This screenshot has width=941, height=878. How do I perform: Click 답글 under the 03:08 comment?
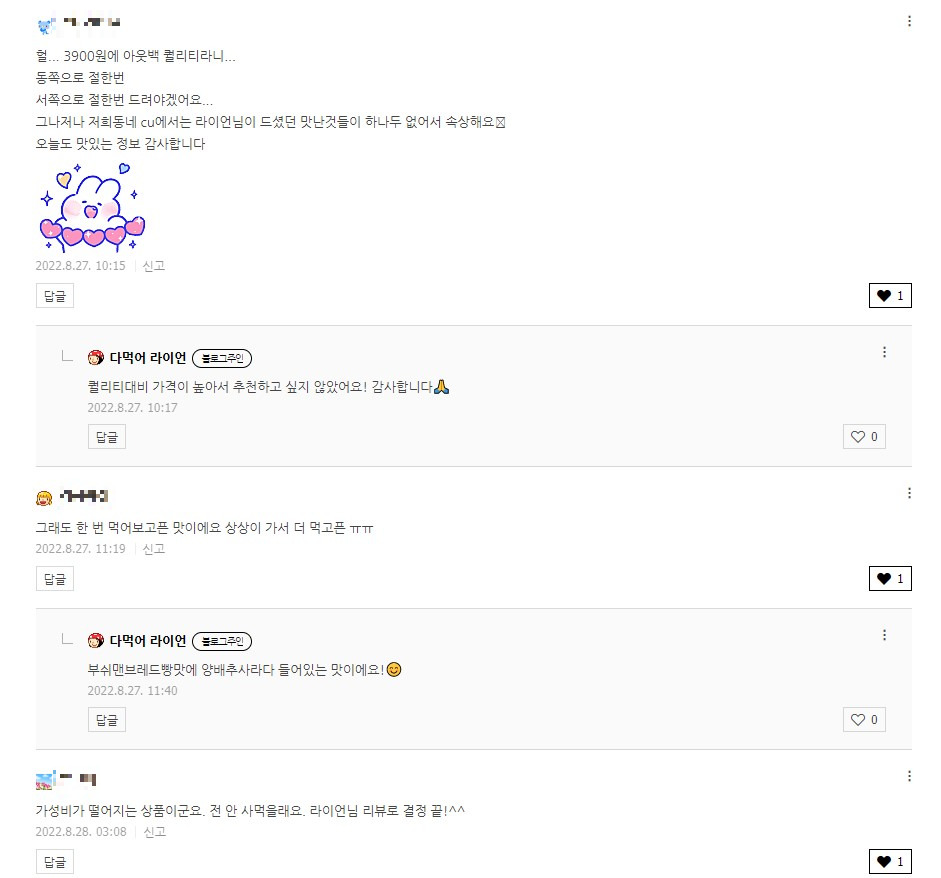pos(55,862)
